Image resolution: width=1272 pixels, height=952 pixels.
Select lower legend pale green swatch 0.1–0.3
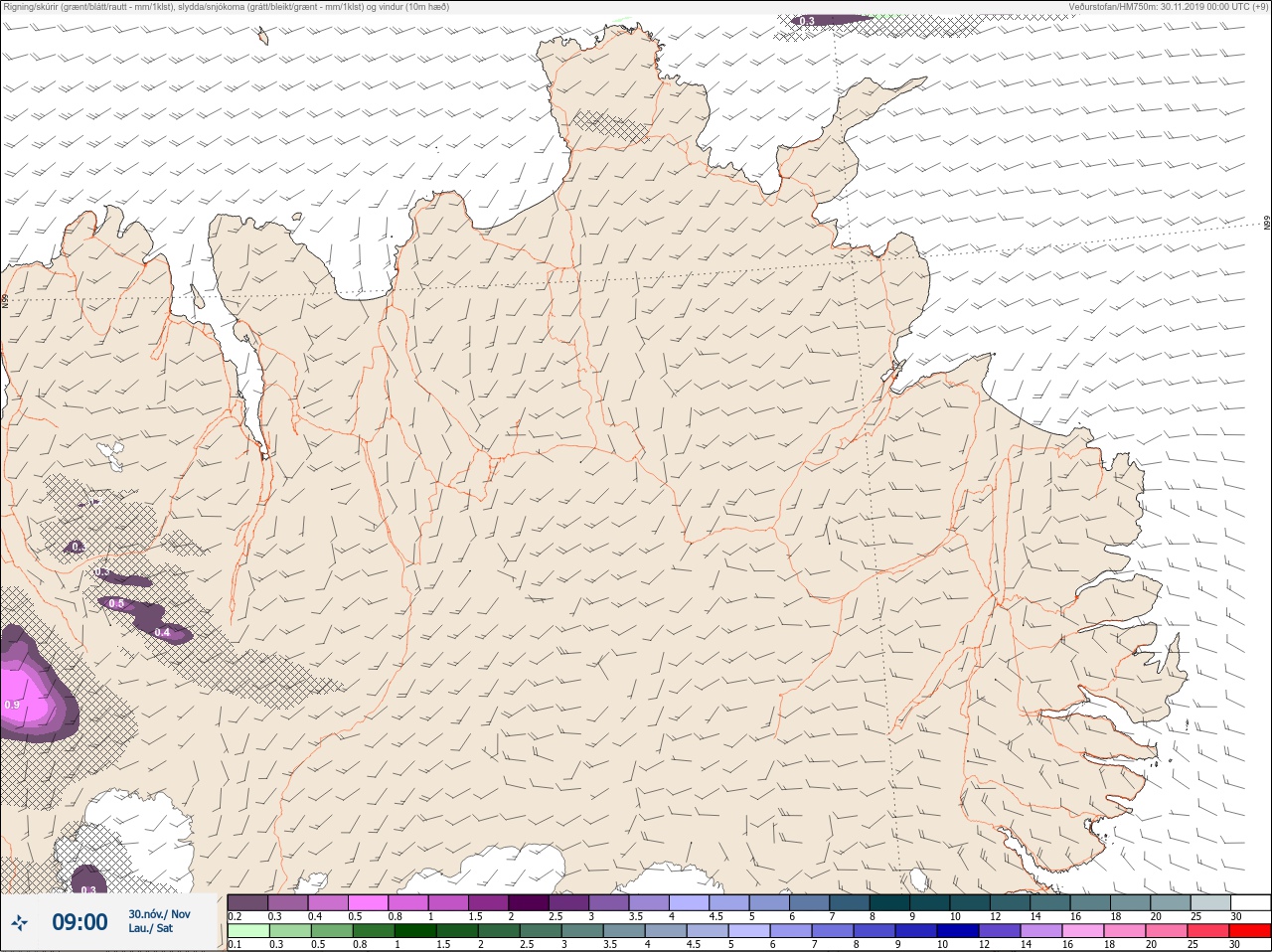click(x=247, y=931)
